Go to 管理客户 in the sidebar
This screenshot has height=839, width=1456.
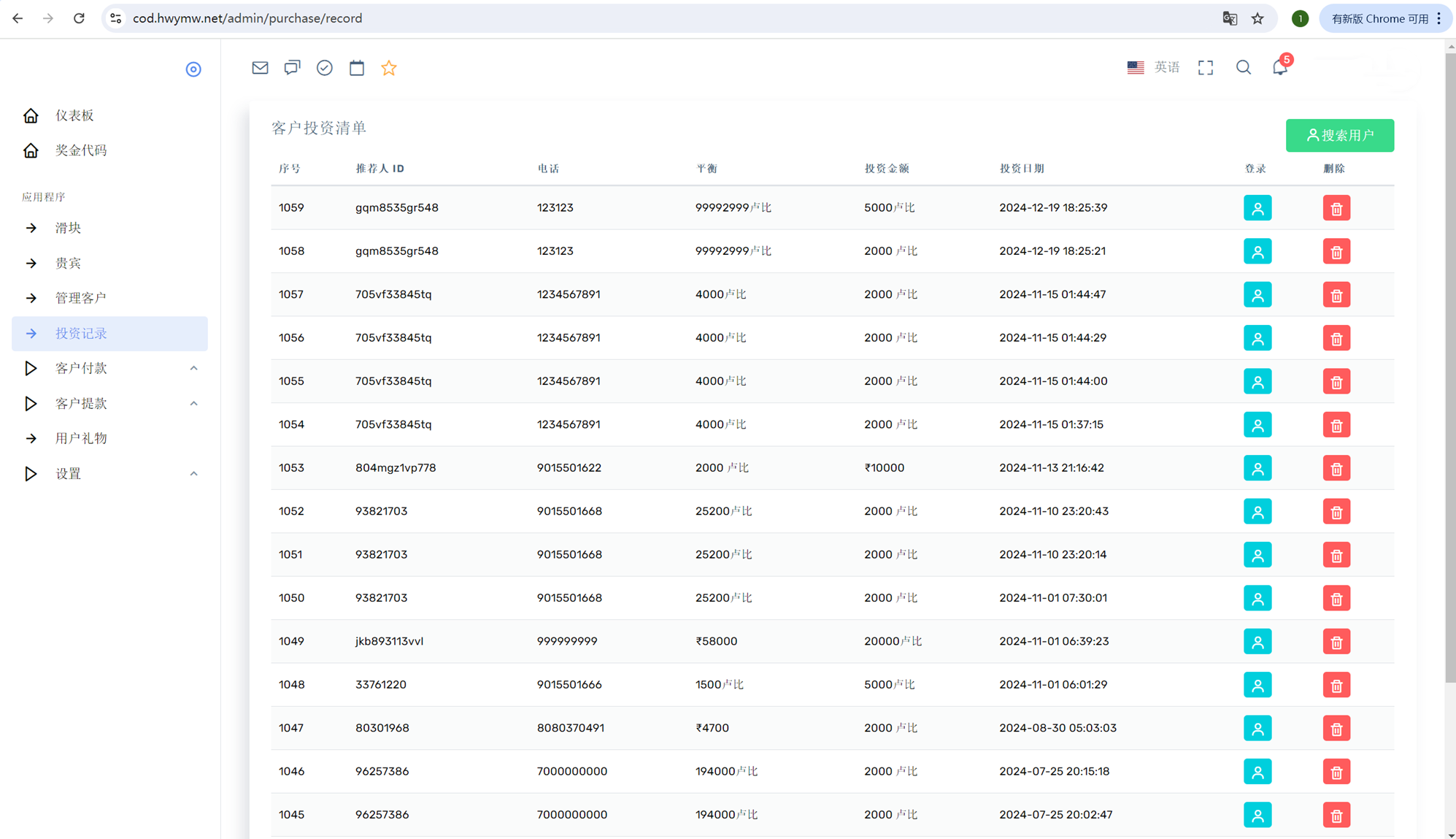(81, 298)
